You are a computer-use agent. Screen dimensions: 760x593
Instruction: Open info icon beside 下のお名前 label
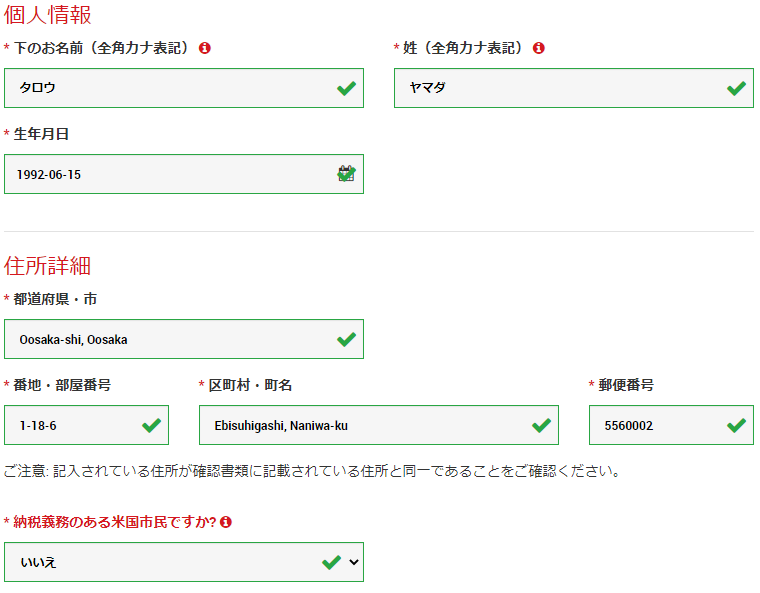click(x=205, y=48)
